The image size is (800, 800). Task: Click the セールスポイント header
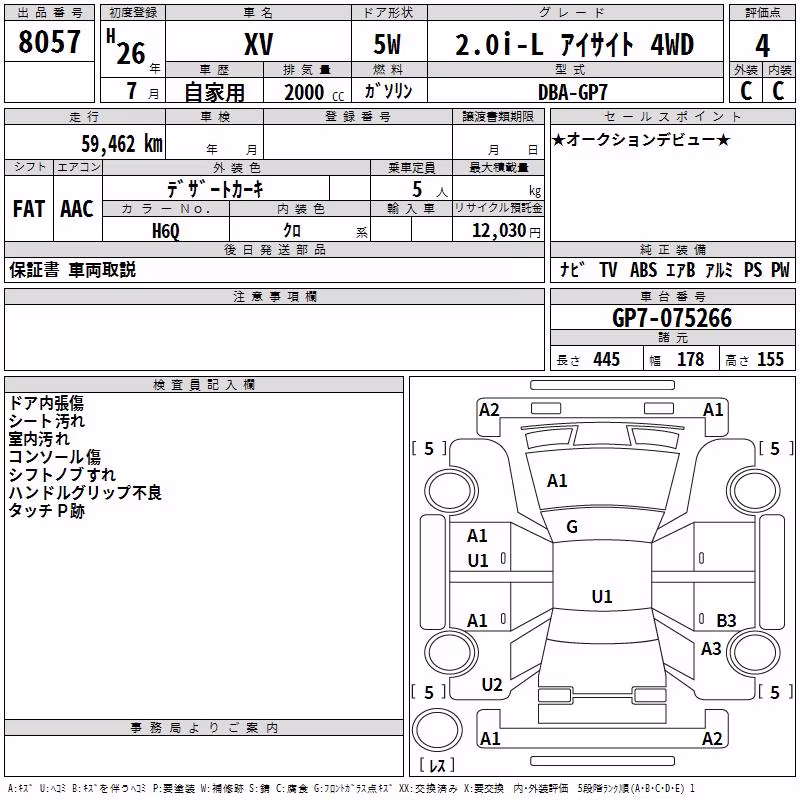673,116
